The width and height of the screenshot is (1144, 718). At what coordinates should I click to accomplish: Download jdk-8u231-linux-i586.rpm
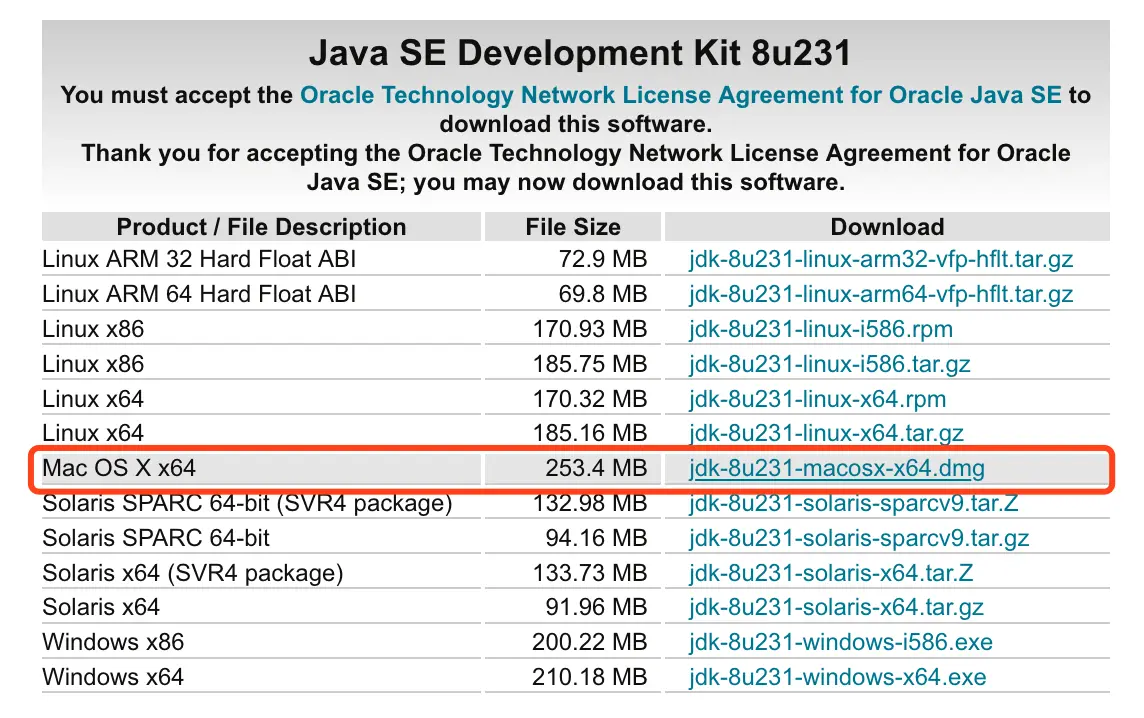tap(821, 329)
